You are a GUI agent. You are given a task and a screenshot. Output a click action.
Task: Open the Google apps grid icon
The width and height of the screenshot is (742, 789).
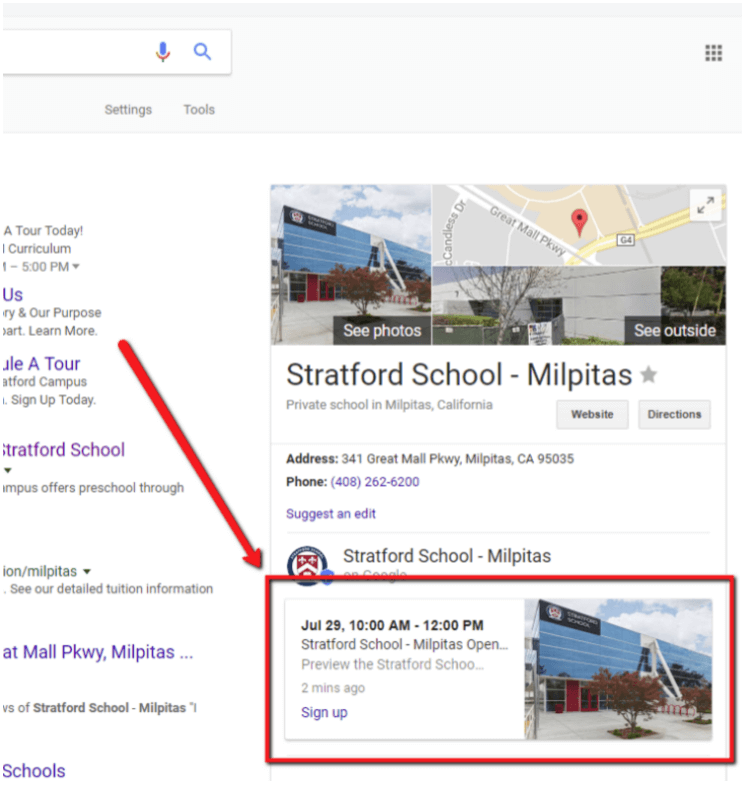(x=713, y=53)
